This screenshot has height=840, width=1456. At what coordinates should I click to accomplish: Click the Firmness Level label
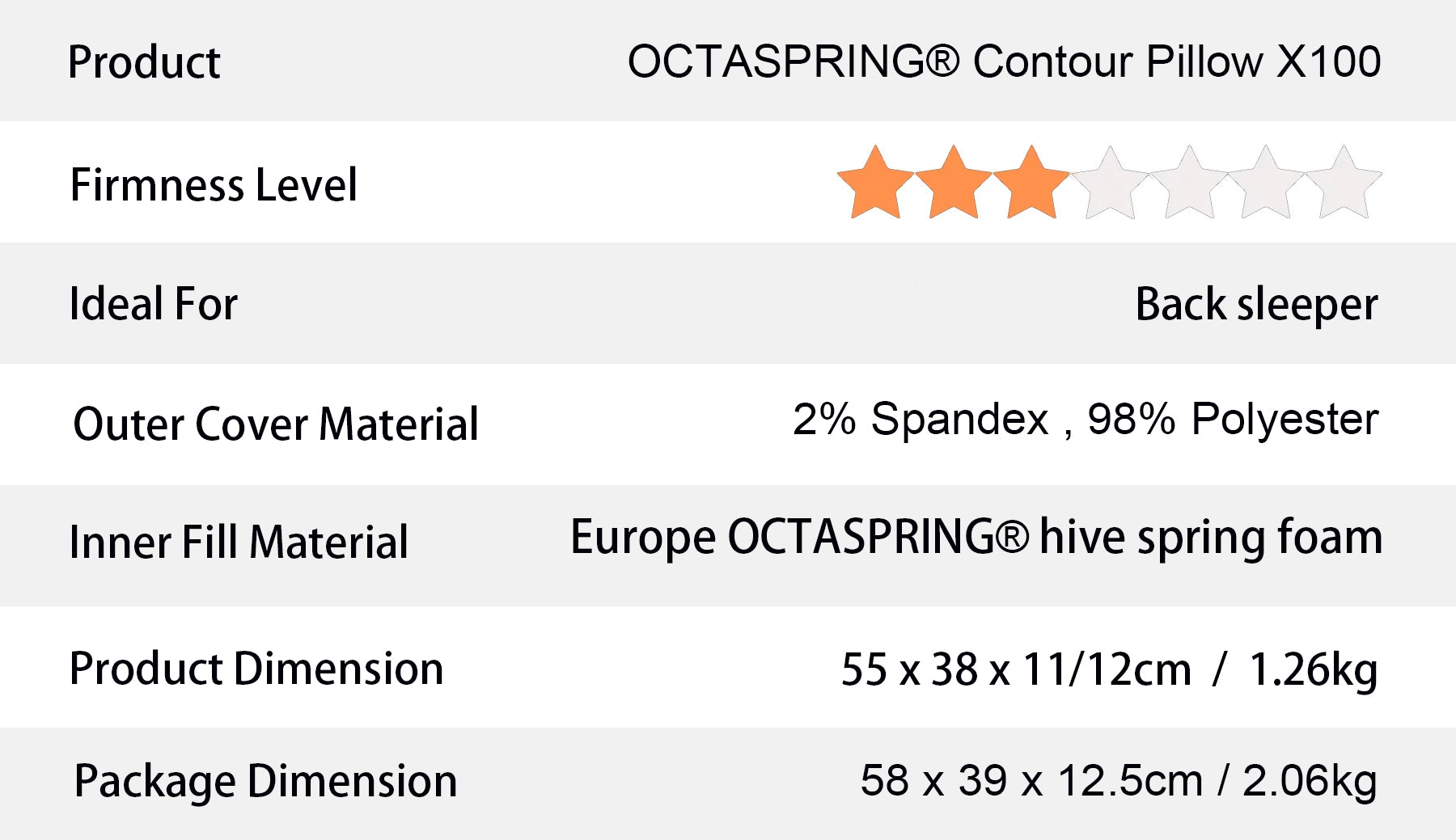click(x=214, y=184)
